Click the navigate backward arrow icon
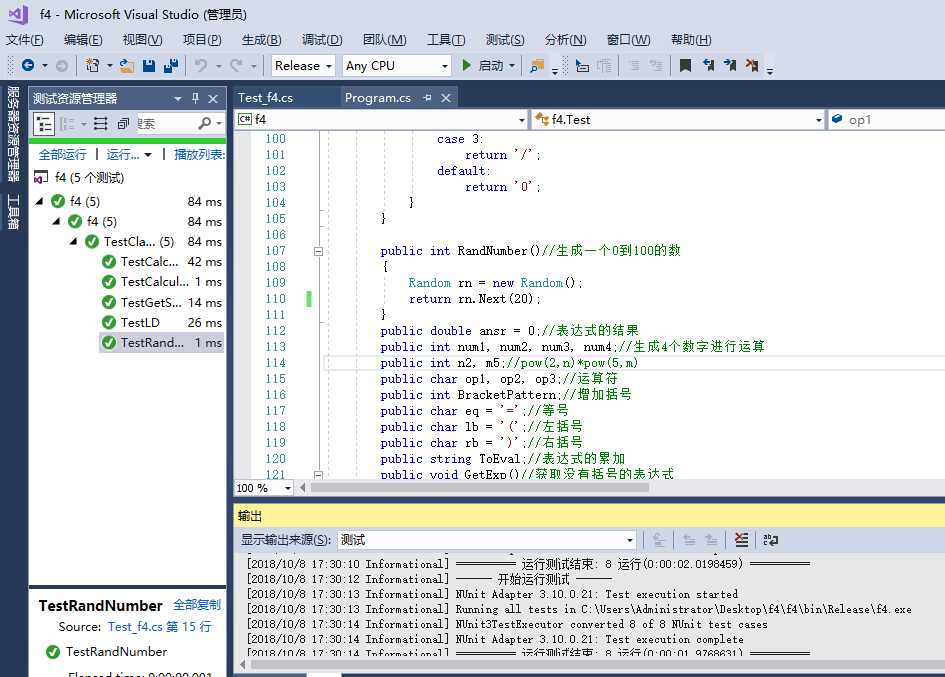This screenshot has height=677, width=945. tap(28, 65)
